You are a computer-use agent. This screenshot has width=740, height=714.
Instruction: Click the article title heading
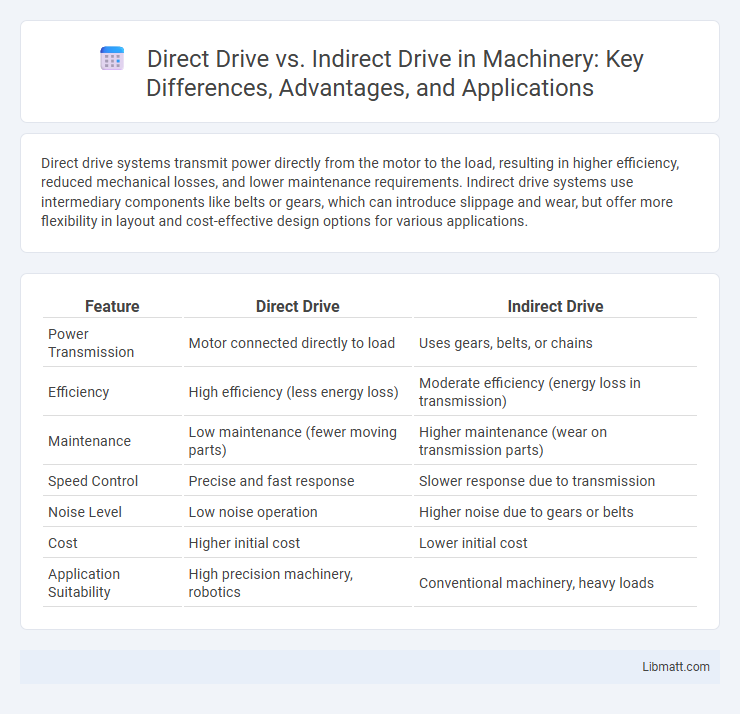395,73
